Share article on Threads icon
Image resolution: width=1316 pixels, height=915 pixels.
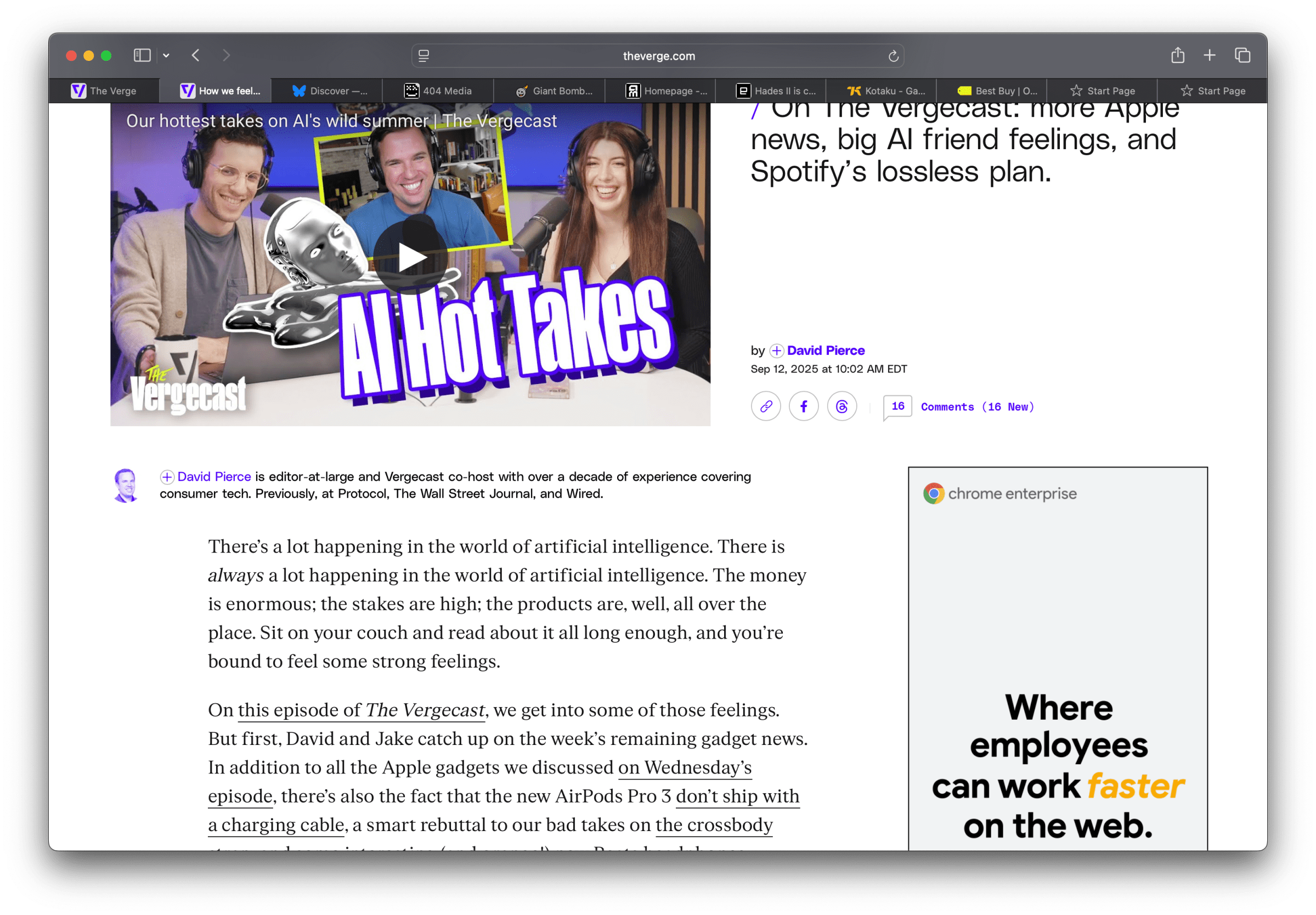tap(841, 406)
